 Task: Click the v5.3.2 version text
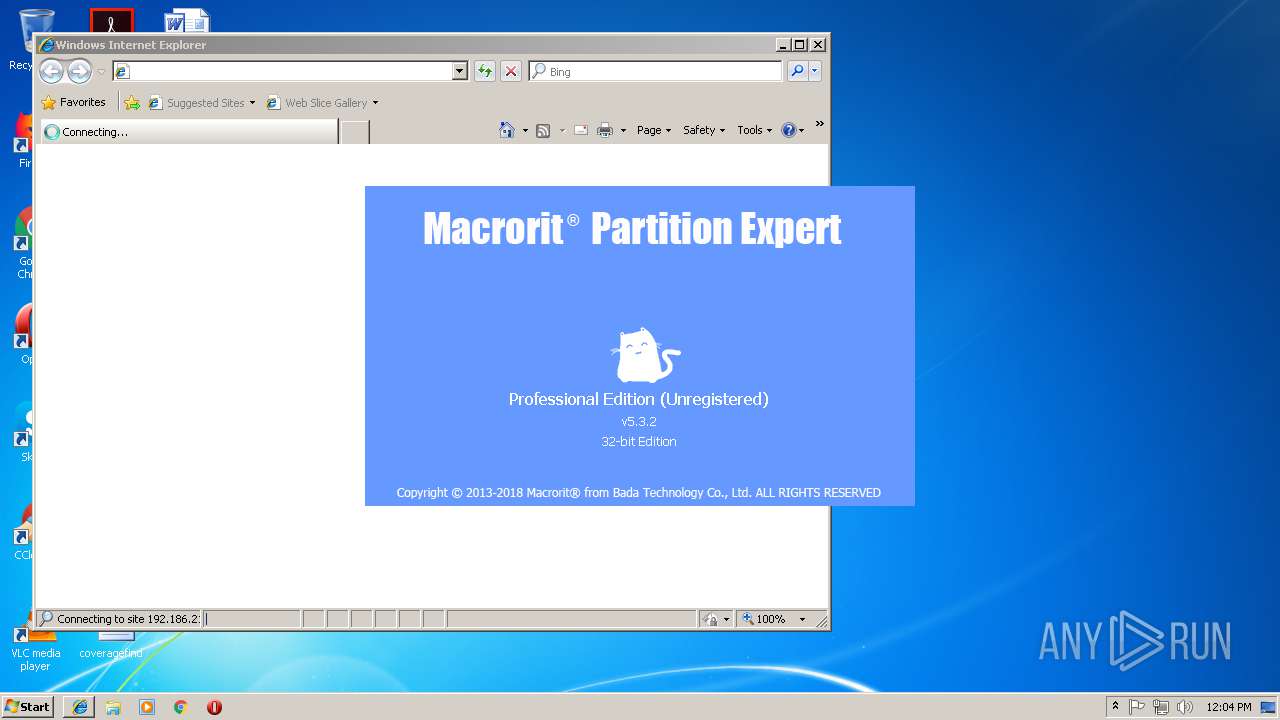point(639,422)
